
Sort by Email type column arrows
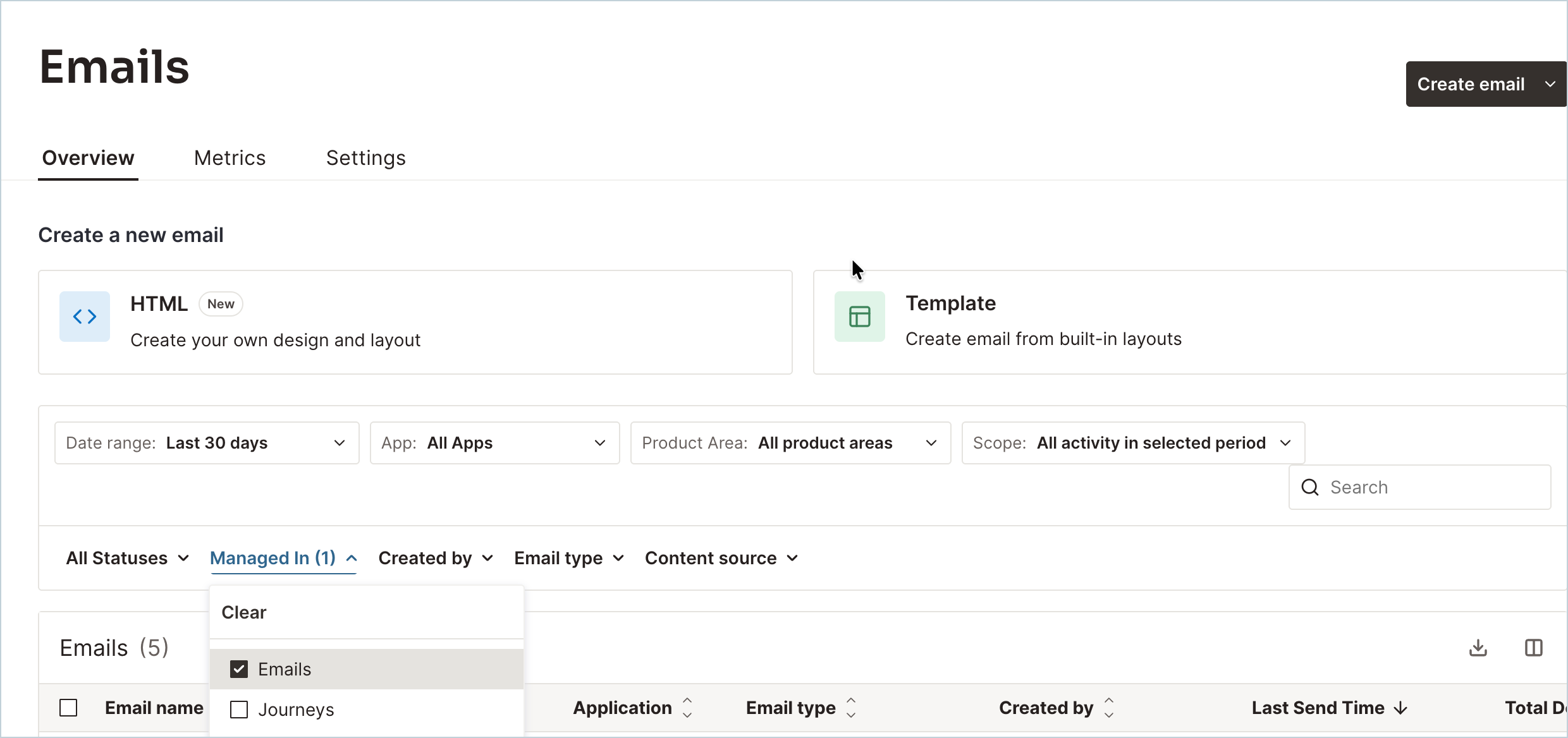coord(851,708)
